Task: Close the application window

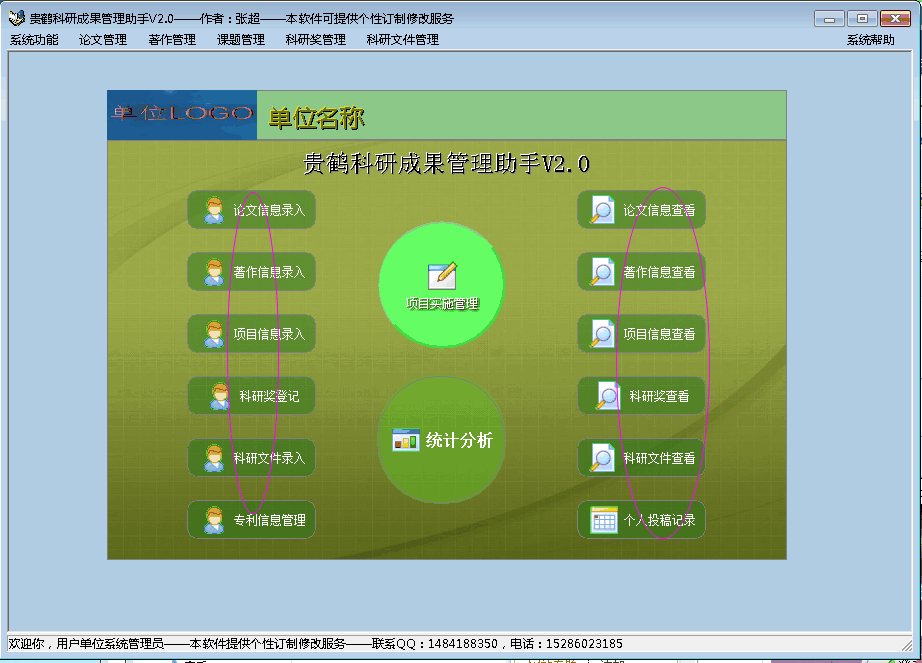Action: 895,19
